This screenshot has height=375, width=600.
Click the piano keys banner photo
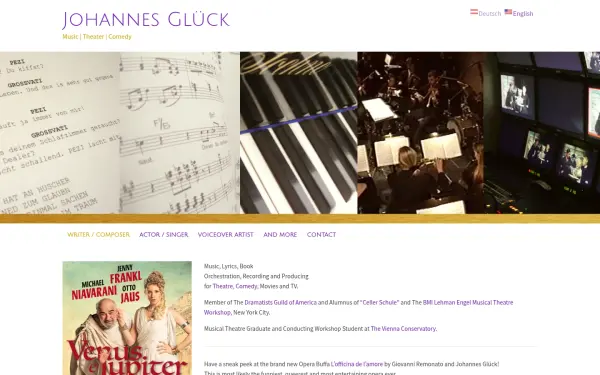click(x=299, y=133)
